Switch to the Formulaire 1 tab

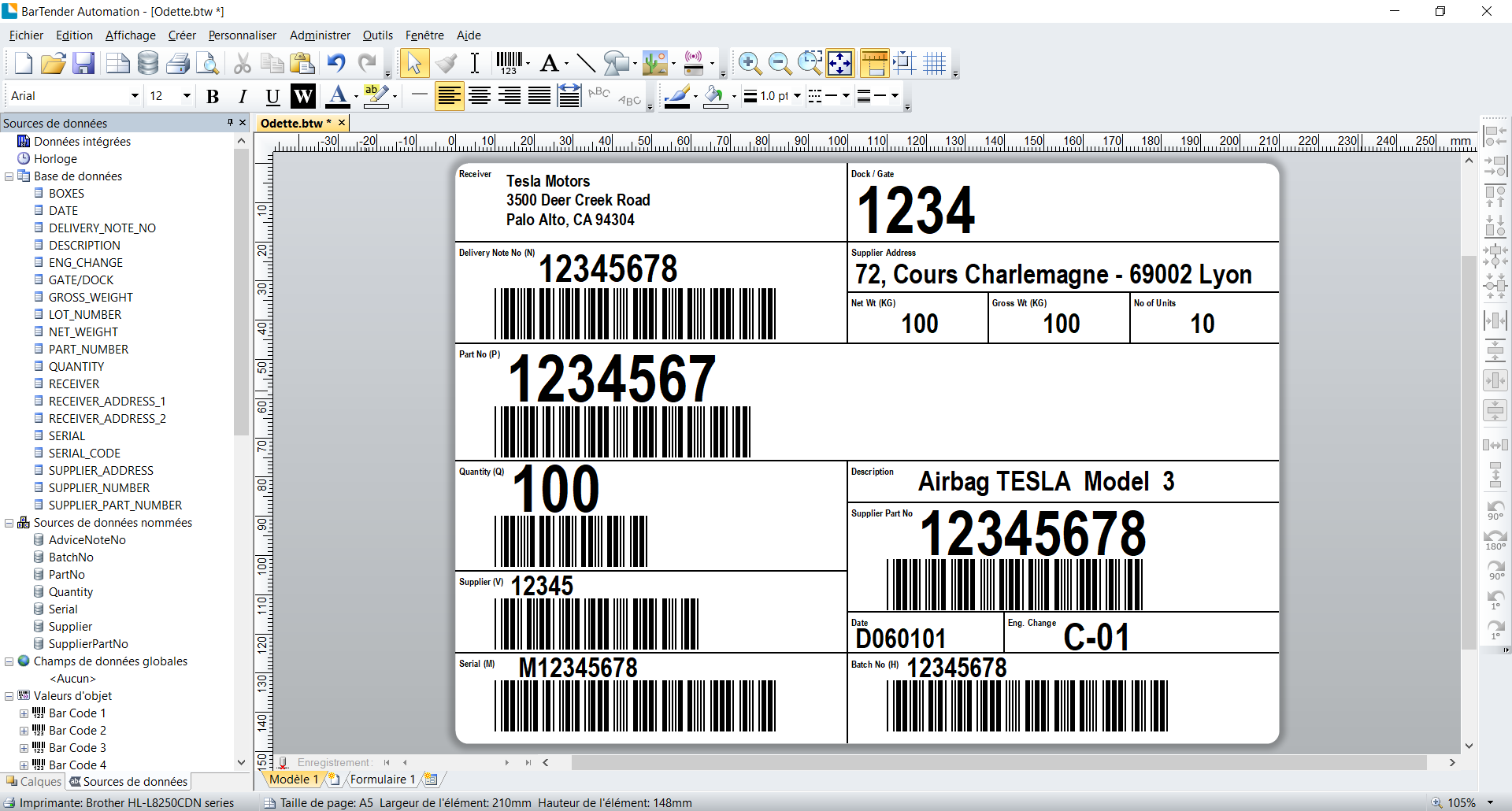pyautogui.click(x=382, y=780)
